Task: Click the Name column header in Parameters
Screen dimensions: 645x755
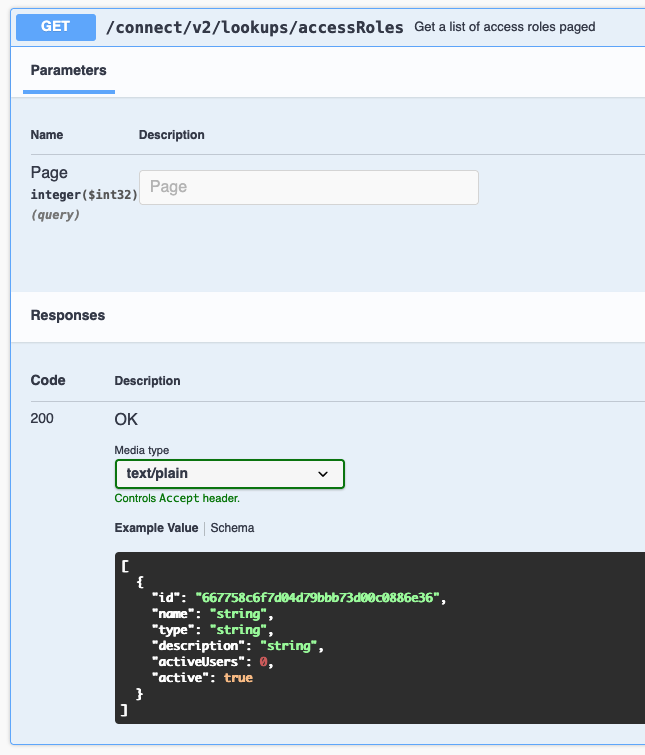Action: [47, 135]
